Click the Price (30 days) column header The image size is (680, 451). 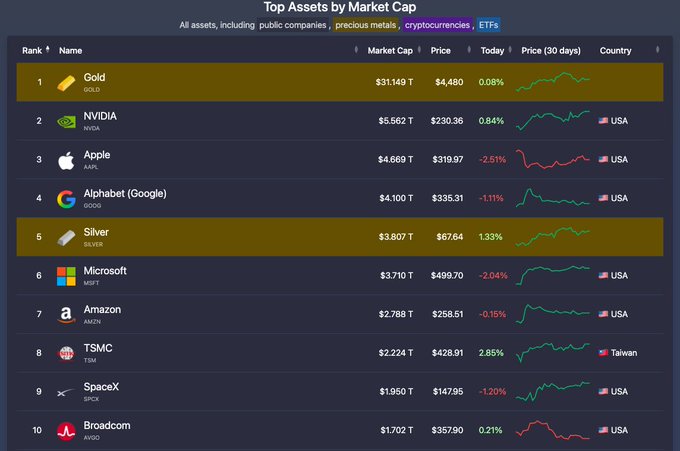pos(551,50)
